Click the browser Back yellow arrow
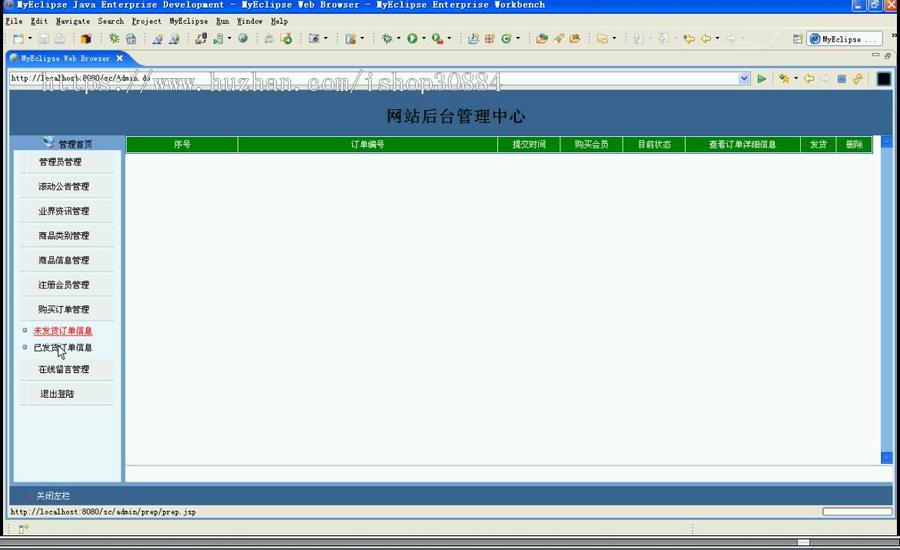The height and width of the screenshot is (550, 900). click(809, 79)
